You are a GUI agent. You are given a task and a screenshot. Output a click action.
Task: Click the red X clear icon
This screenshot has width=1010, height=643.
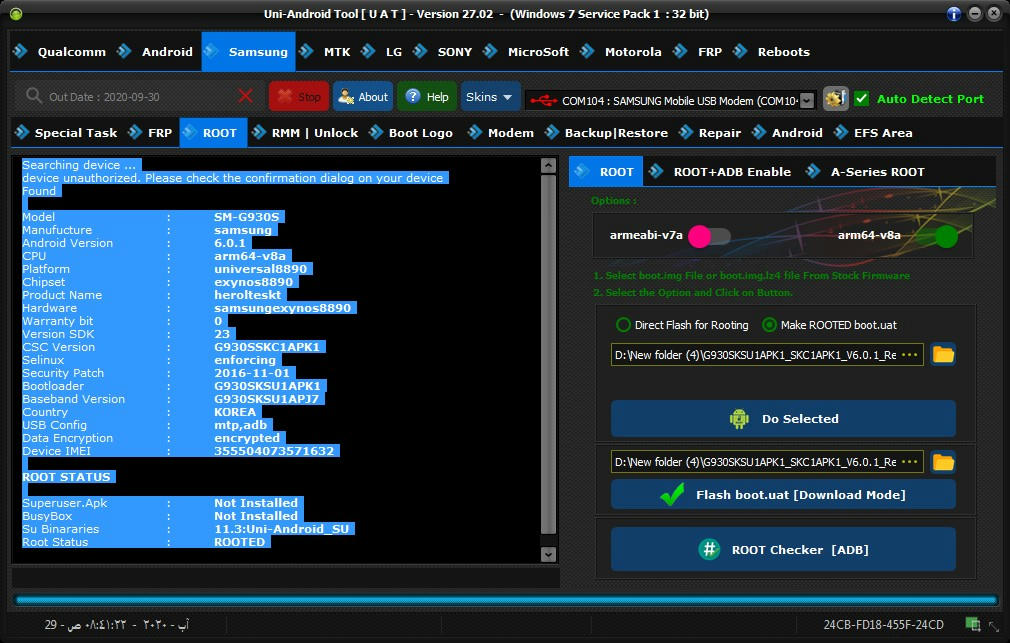pos(245,97)
